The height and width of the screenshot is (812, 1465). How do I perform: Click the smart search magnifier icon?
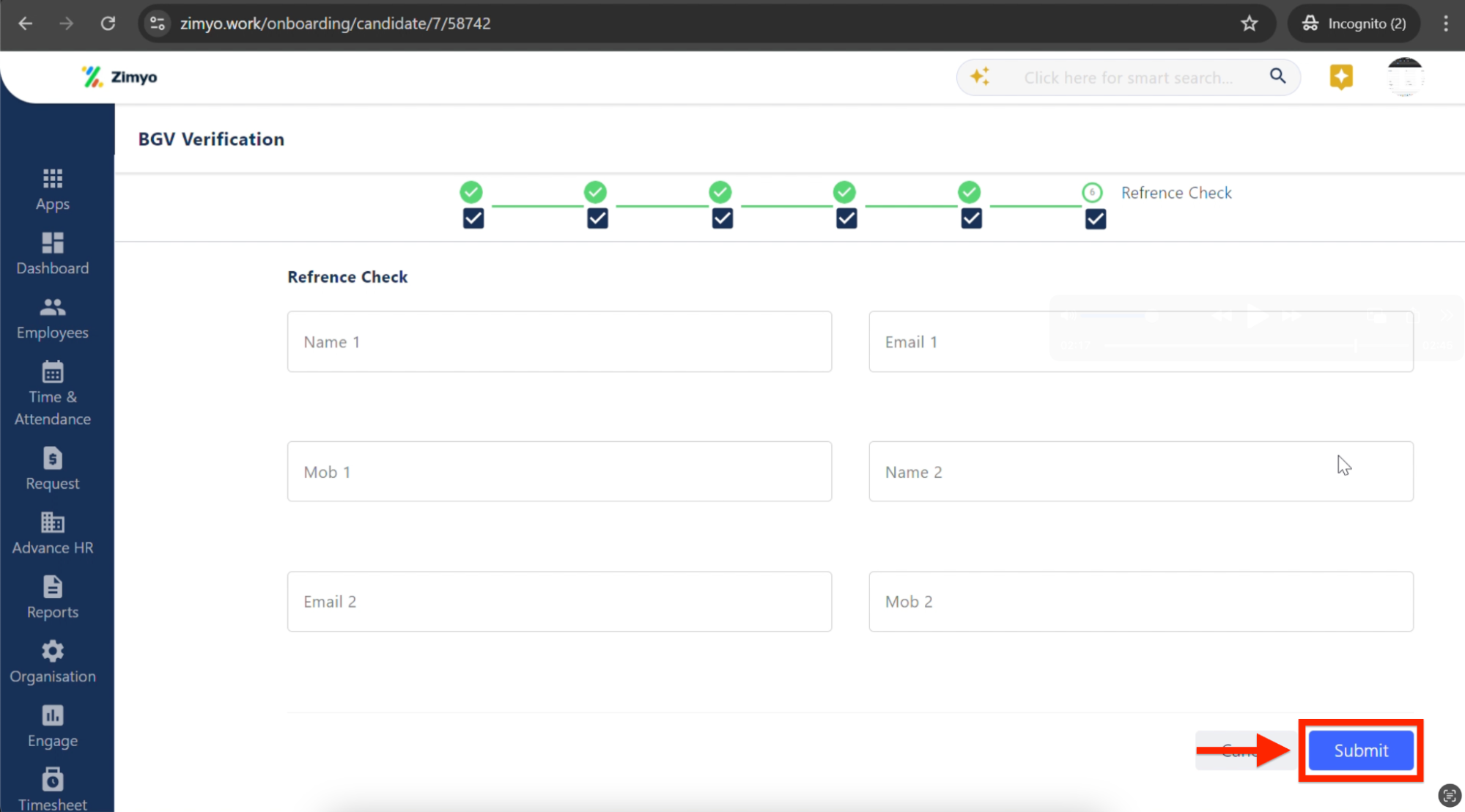point(1277,76)
